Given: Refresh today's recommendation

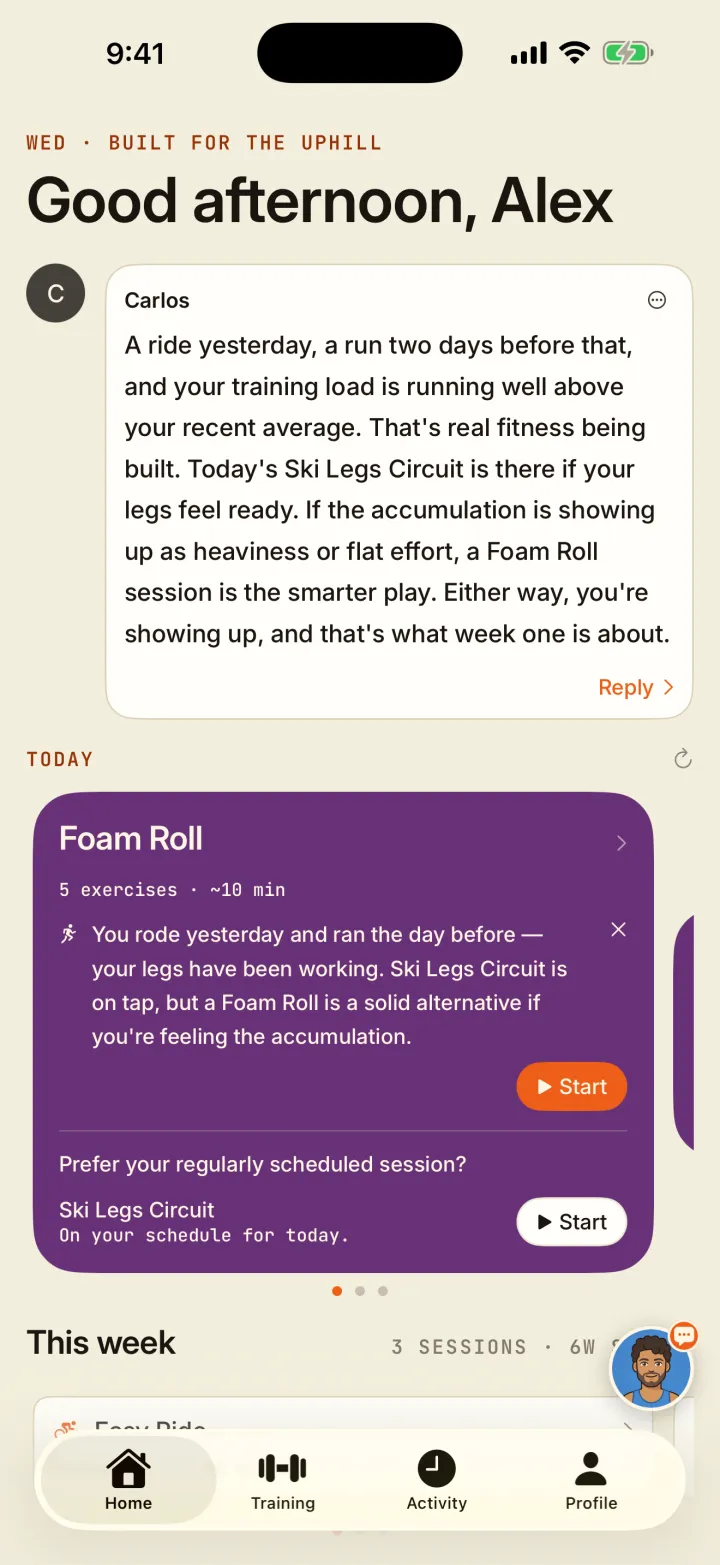Looking at the screenshot, I should [x=683, y=759].
